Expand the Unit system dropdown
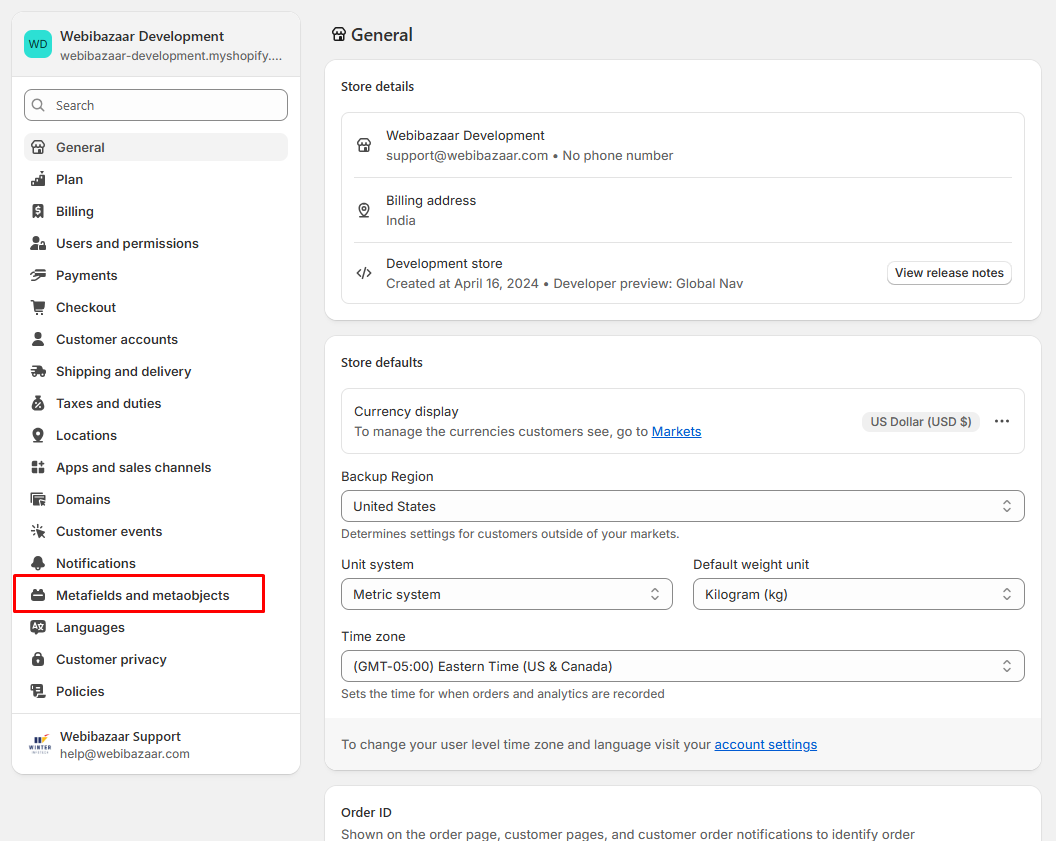 tap(506, 594)
